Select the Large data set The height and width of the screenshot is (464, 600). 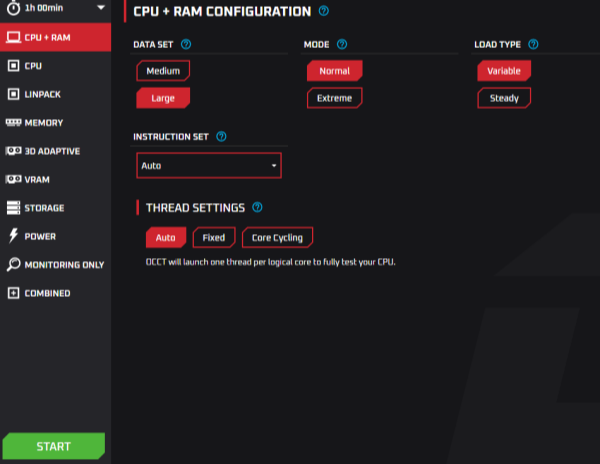(163, 98)
